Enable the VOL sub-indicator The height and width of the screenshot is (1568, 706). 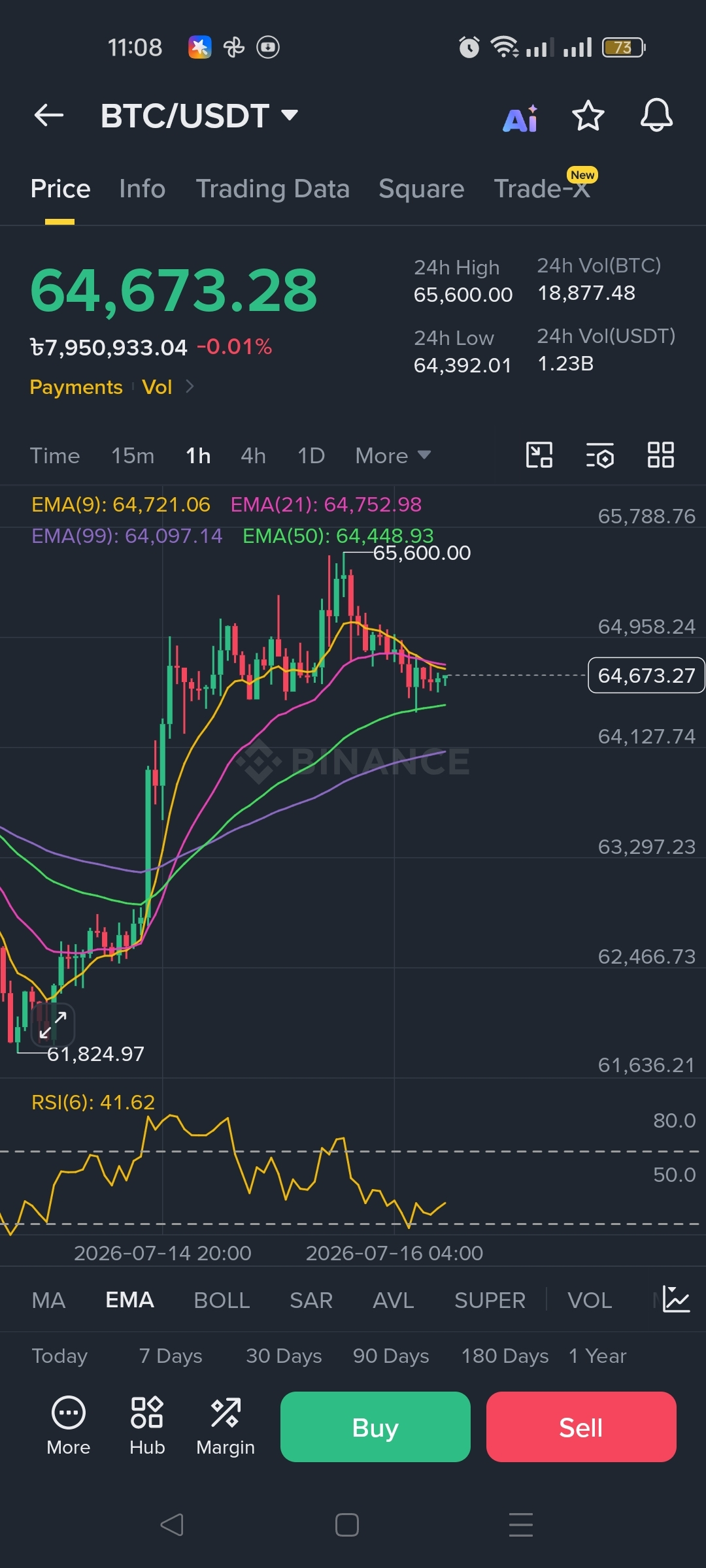590,1300
